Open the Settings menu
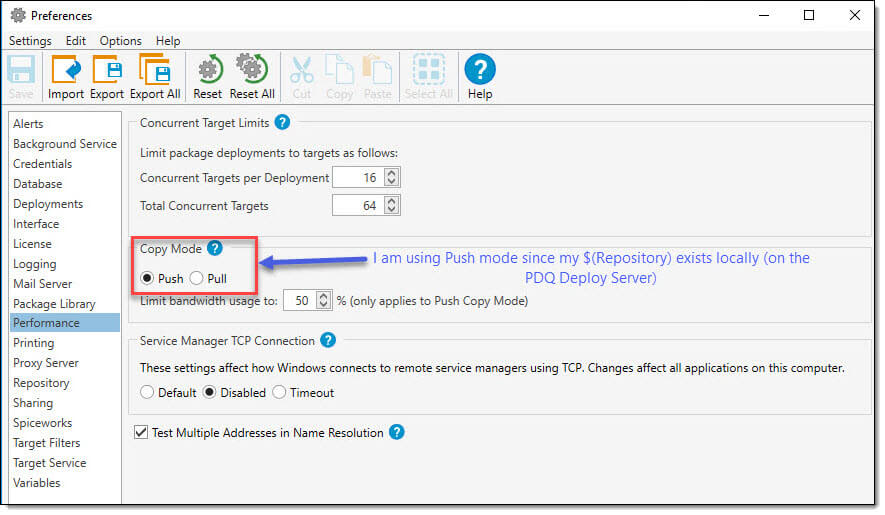The height and width of the screenshot is (515, 885). (x=30, y=41)
